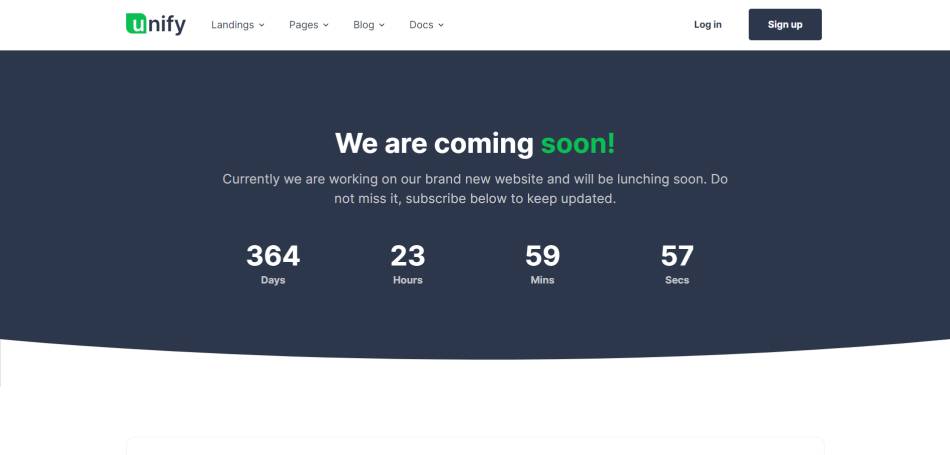Expand the Pages dropdown chevron
This screenshot has height=455, width=950.
(326, 25)
